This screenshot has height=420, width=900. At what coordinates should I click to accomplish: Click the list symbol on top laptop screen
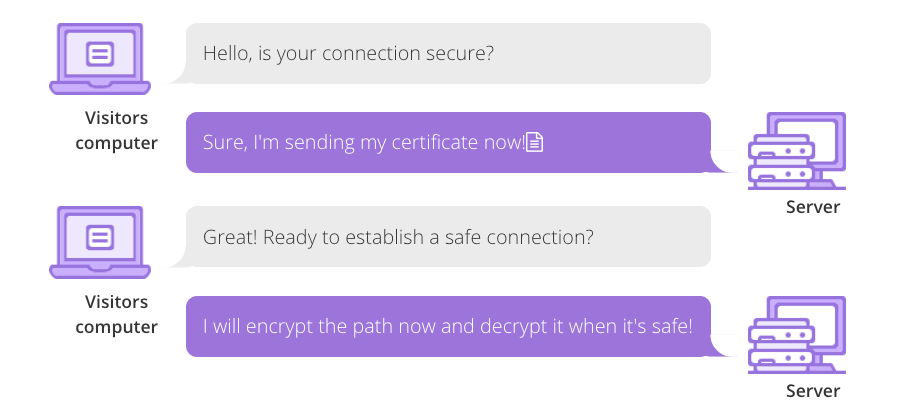[100, 53]
